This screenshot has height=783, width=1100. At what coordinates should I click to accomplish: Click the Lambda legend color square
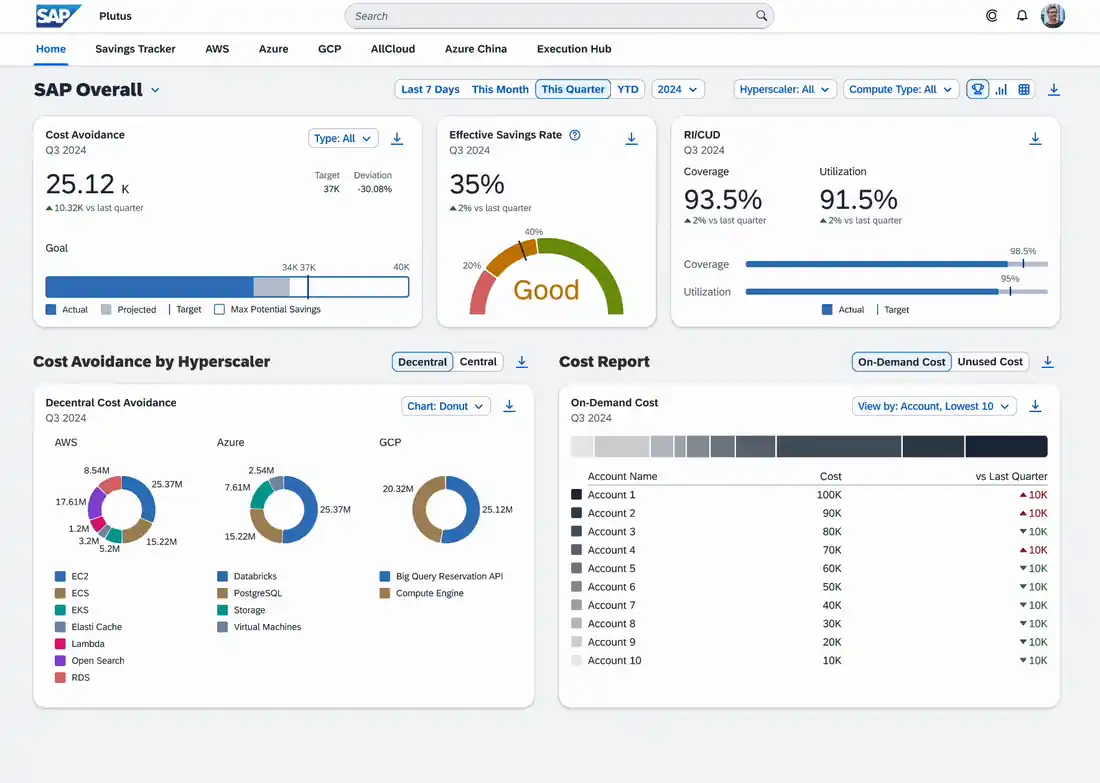[60, 643]
